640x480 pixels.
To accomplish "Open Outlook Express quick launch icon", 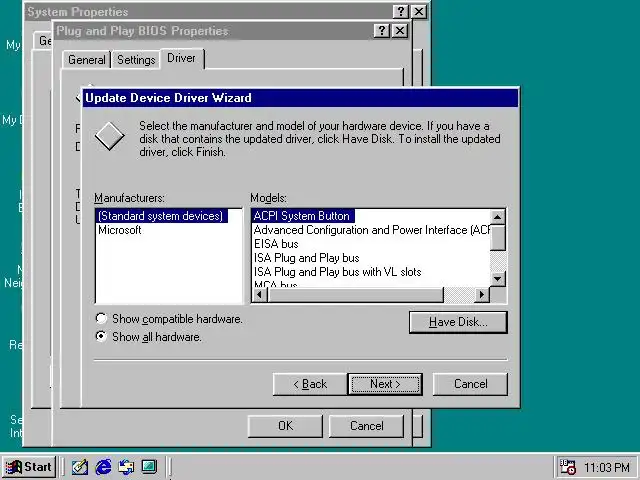I will coord(126,467).
